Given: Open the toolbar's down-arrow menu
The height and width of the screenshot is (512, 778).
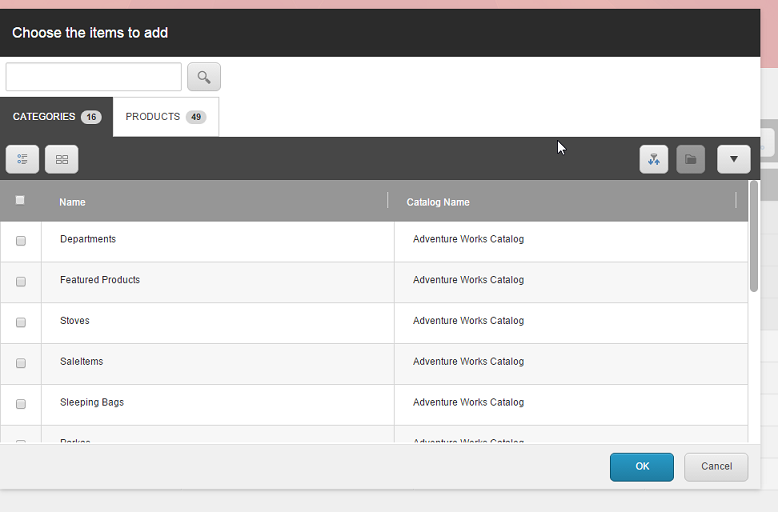Looking at the screenshot, I should tap(733, 159).
